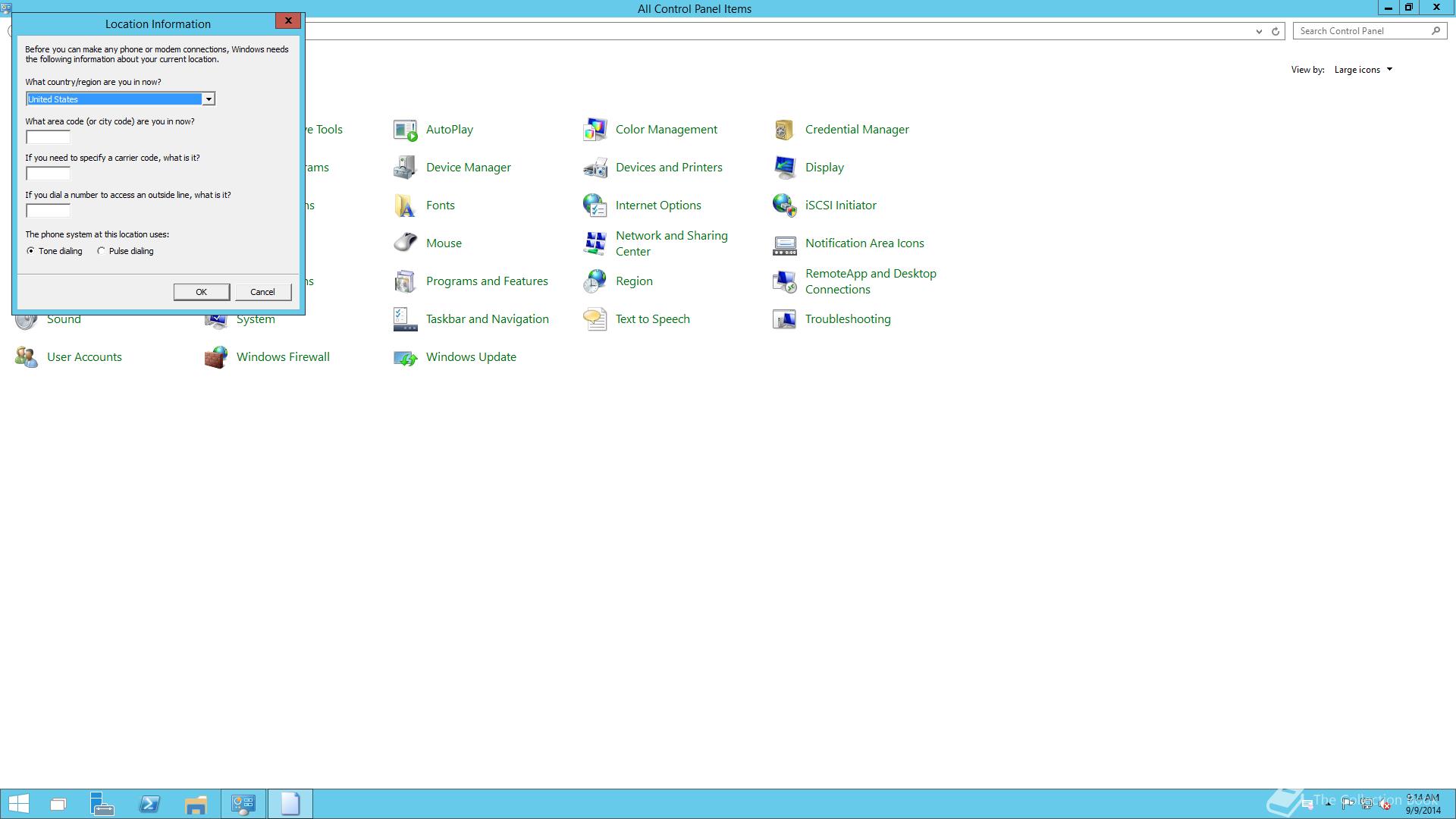Click the carrier code input field
The image size is (1456, 819).
tap(49, 174)
